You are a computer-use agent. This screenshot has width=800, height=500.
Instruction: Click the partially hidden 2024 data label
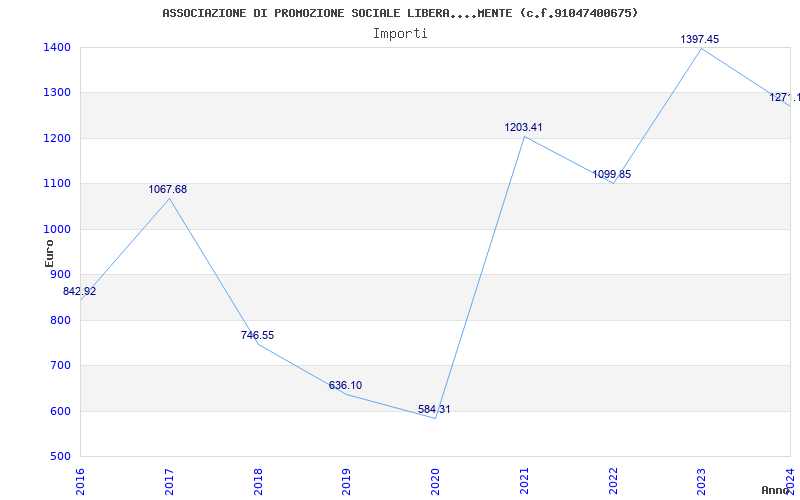pyautogui.click(x=785, y=97)
